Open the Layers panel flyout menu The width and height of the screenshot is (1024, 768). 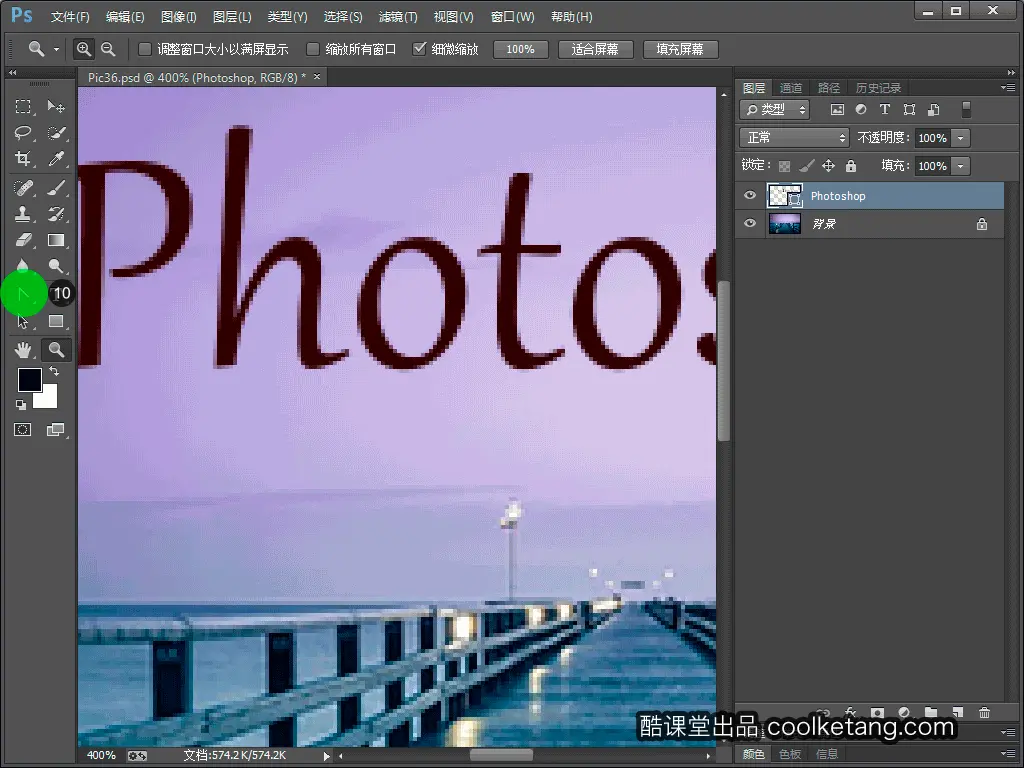click(1008, 88)
